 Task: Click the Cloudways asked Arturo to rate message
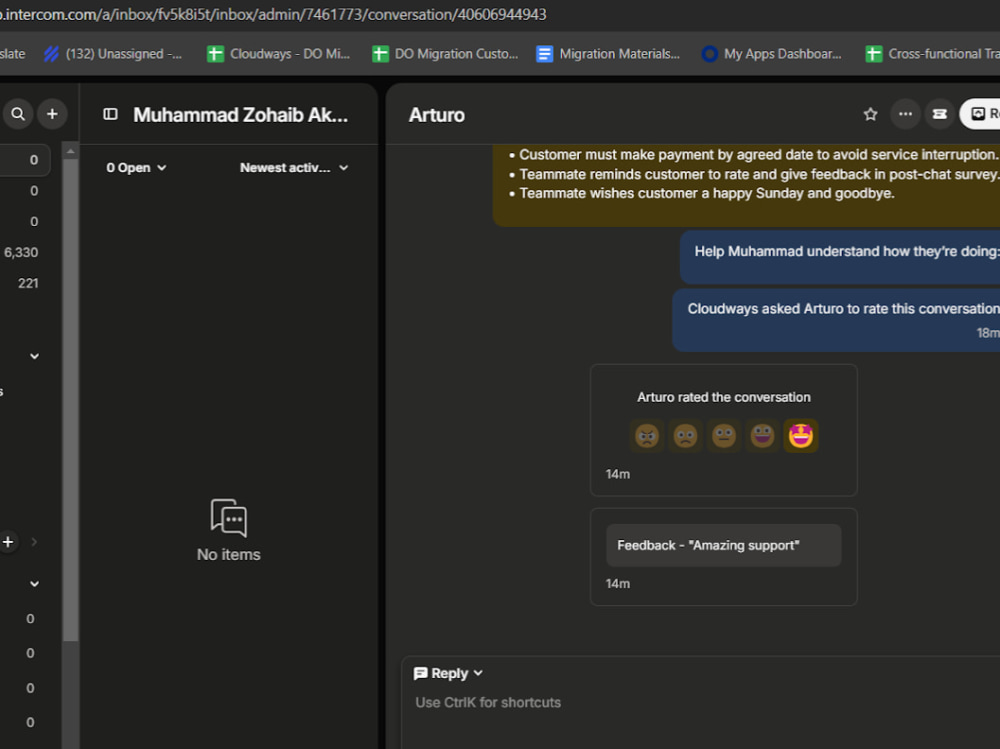[x=836, y=319]
